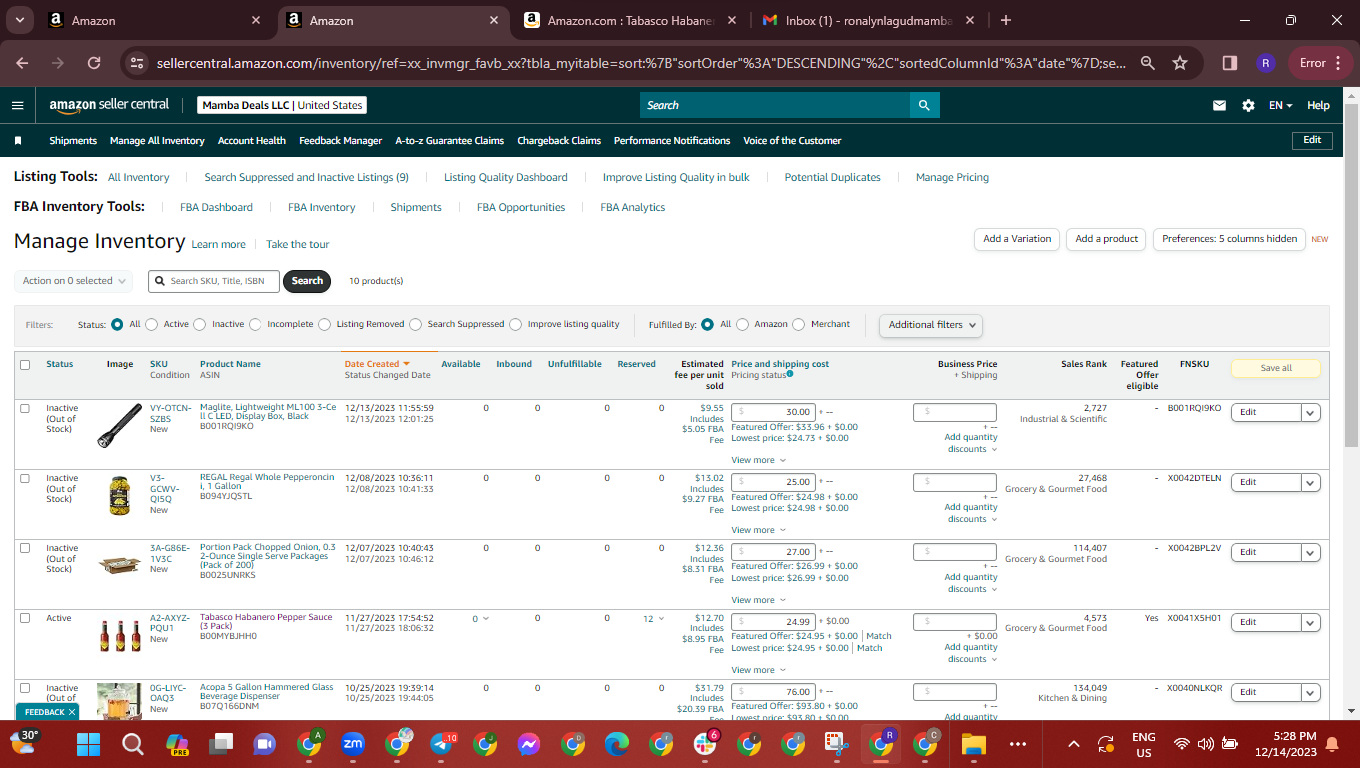Open the Account Health menu item

[252, 141]
